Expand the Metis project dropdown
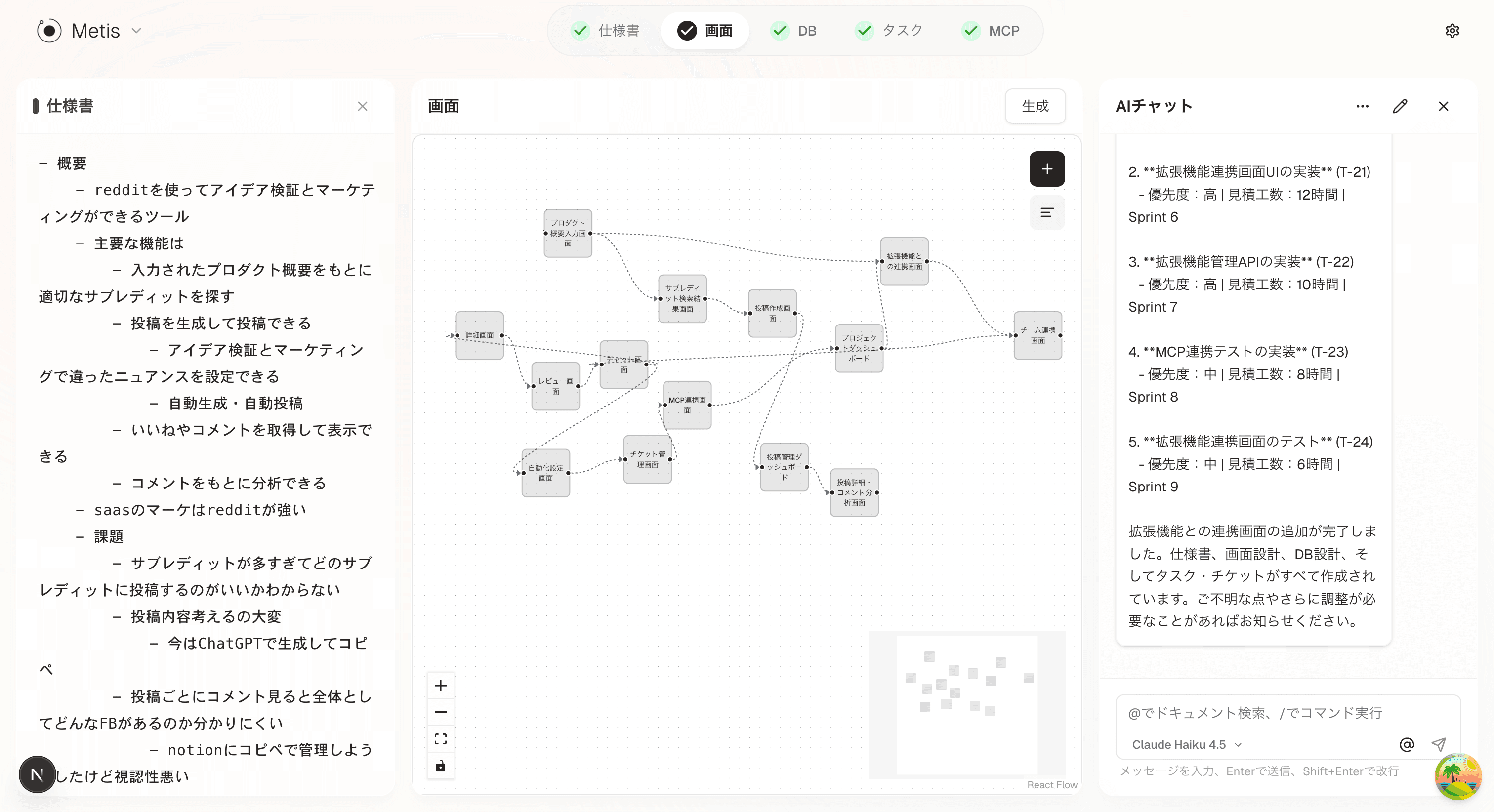Viewport: 1494px width, 812px height. click(x=137, y=31)
